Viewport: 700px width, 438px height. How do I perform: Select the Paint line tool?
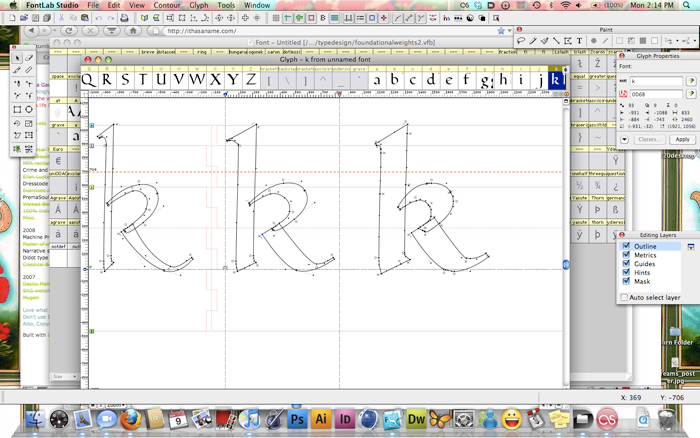click(556, 41)
